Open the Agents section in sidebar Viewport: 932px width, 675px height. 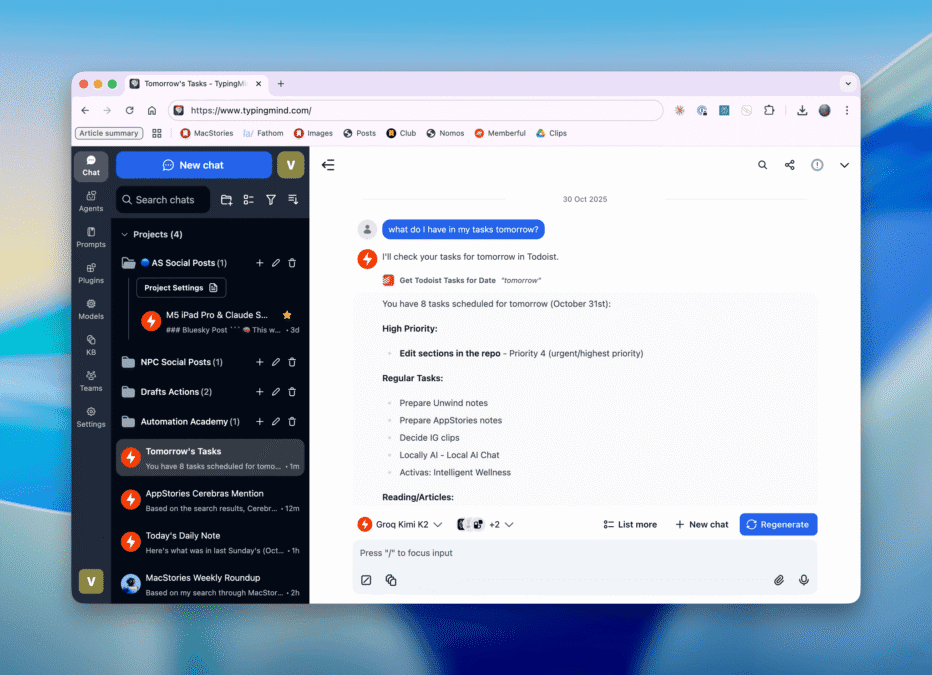tap(91, 201)
